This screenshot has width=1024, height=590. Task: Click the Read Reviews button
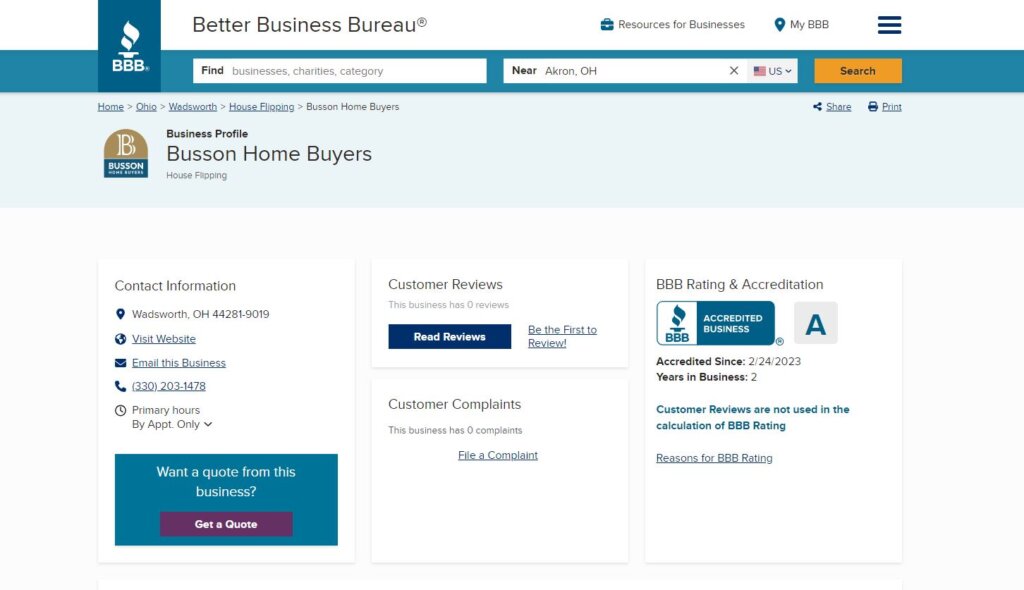[x=449, y=336]
